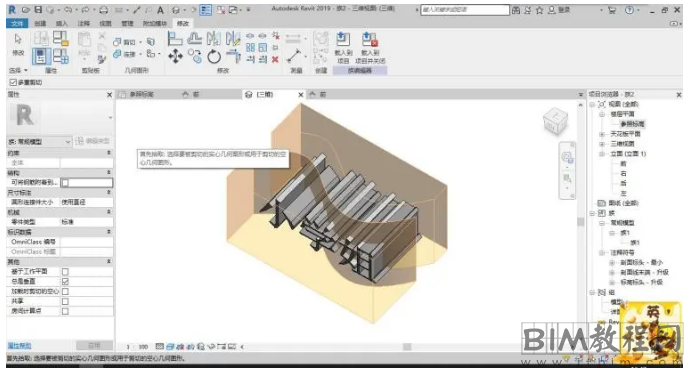Open the Cut geometry dropdown arrow
The height and width of the screenshot is (371, 689).
click(x=140, y=42)
